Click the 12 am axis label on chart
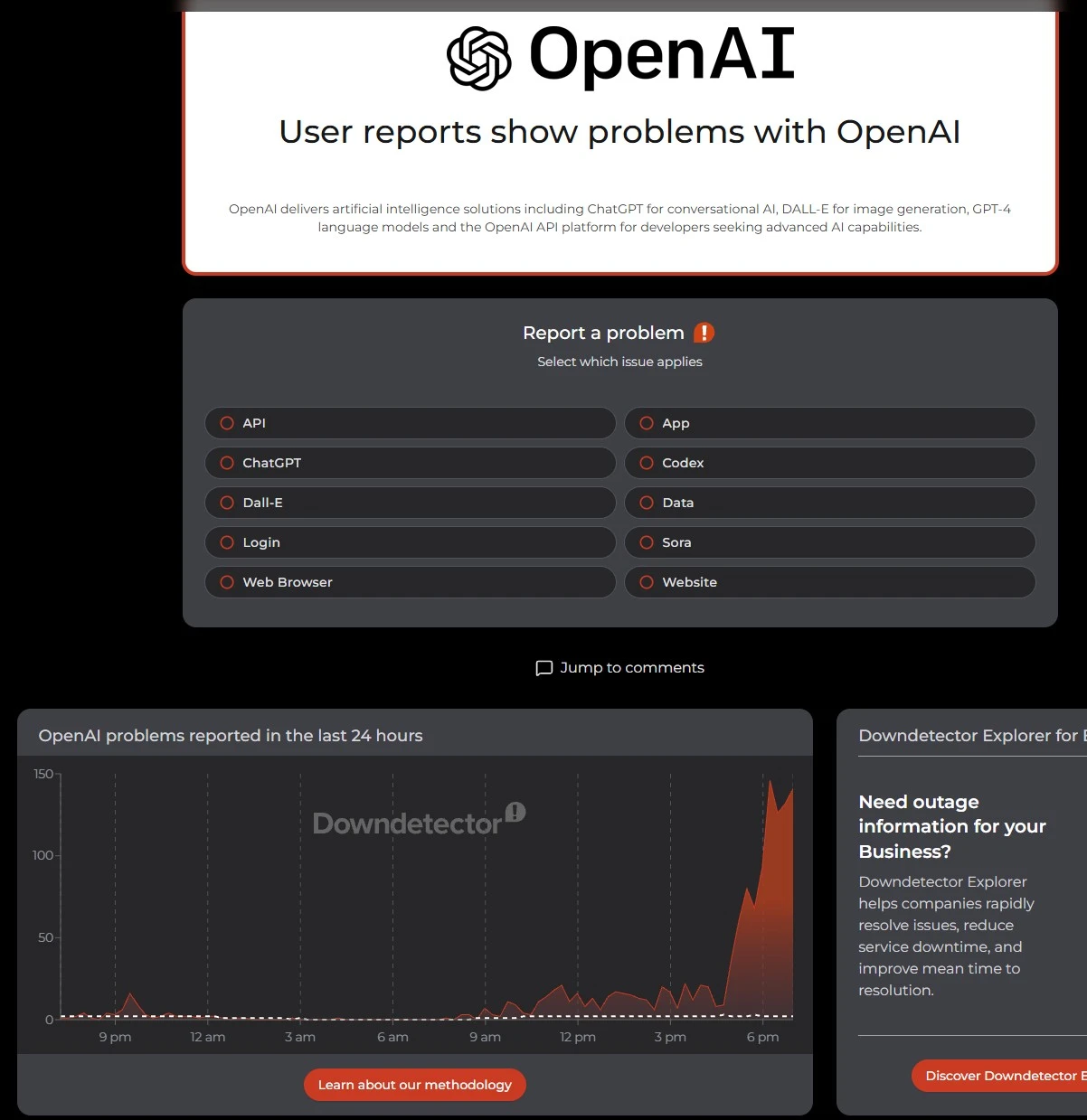The image size is (1087, 1120). click(208, 1037)
